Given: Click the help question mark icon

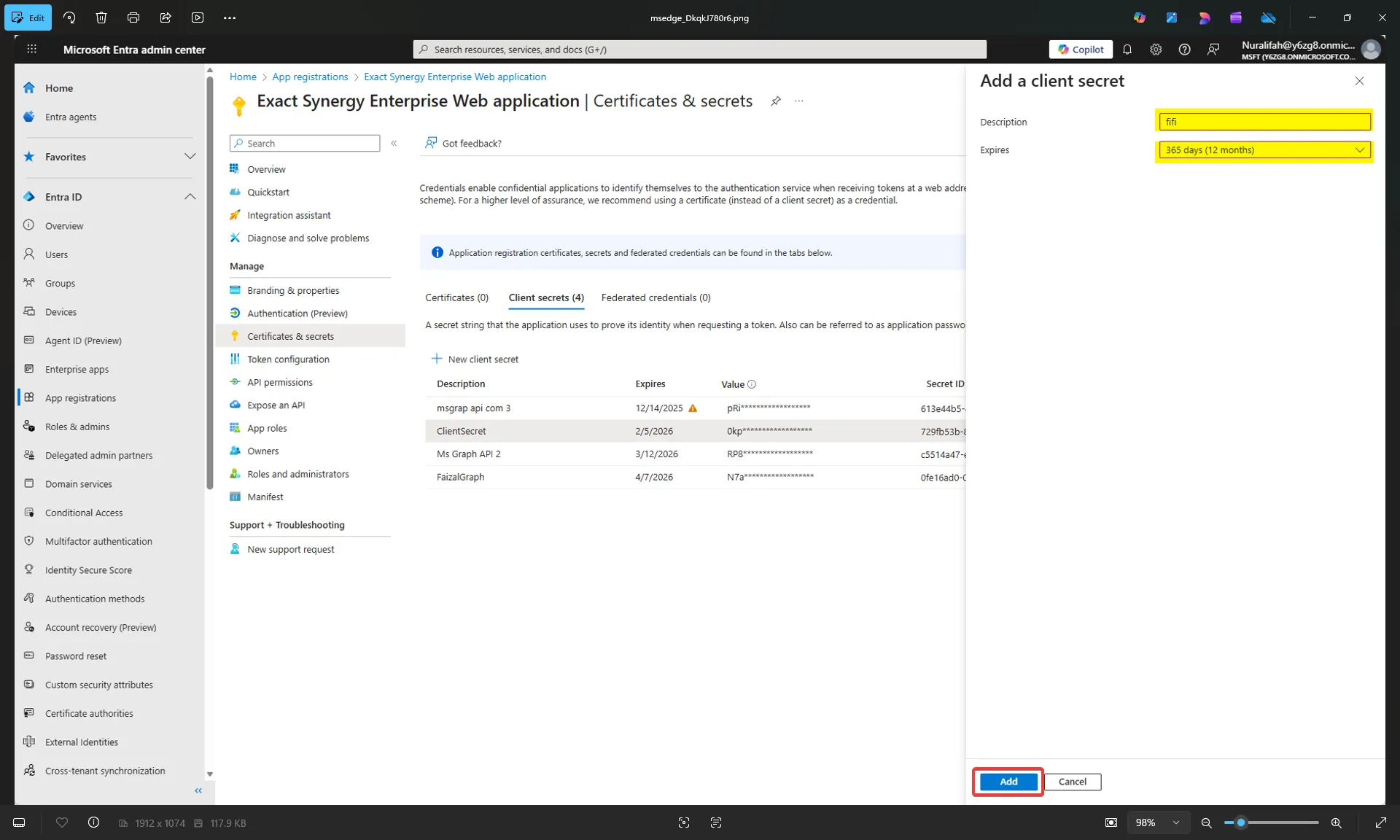Looking at the screenshot, I should [x=1184, y=49].
